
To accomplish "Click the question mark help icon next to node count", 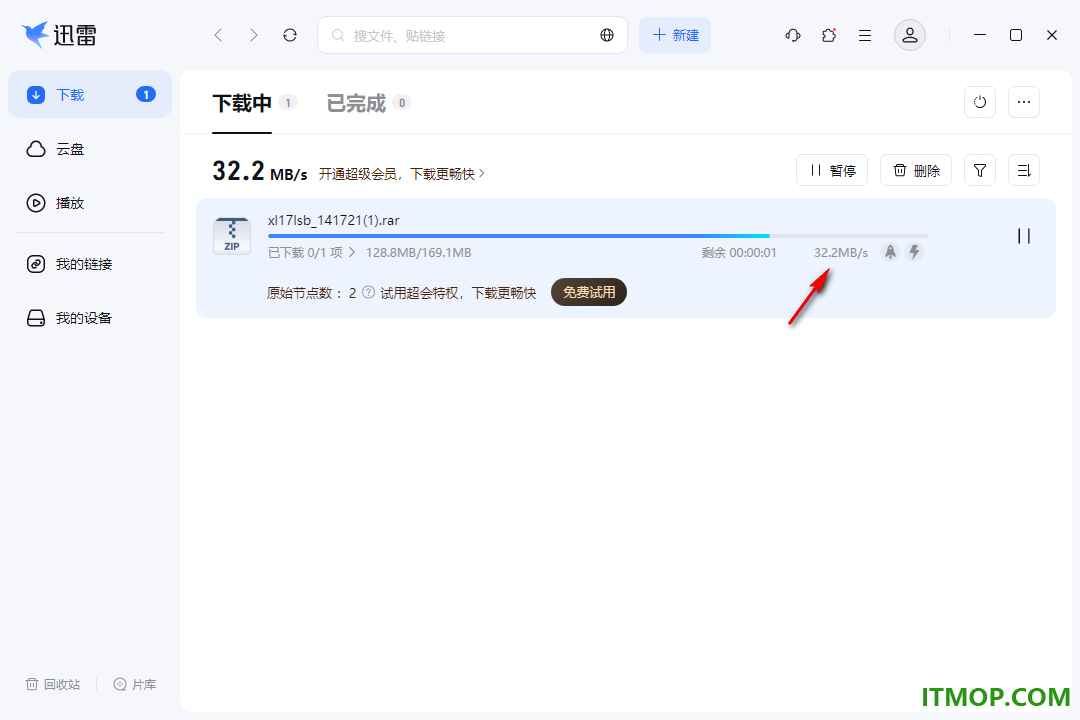I will (368, 292).
